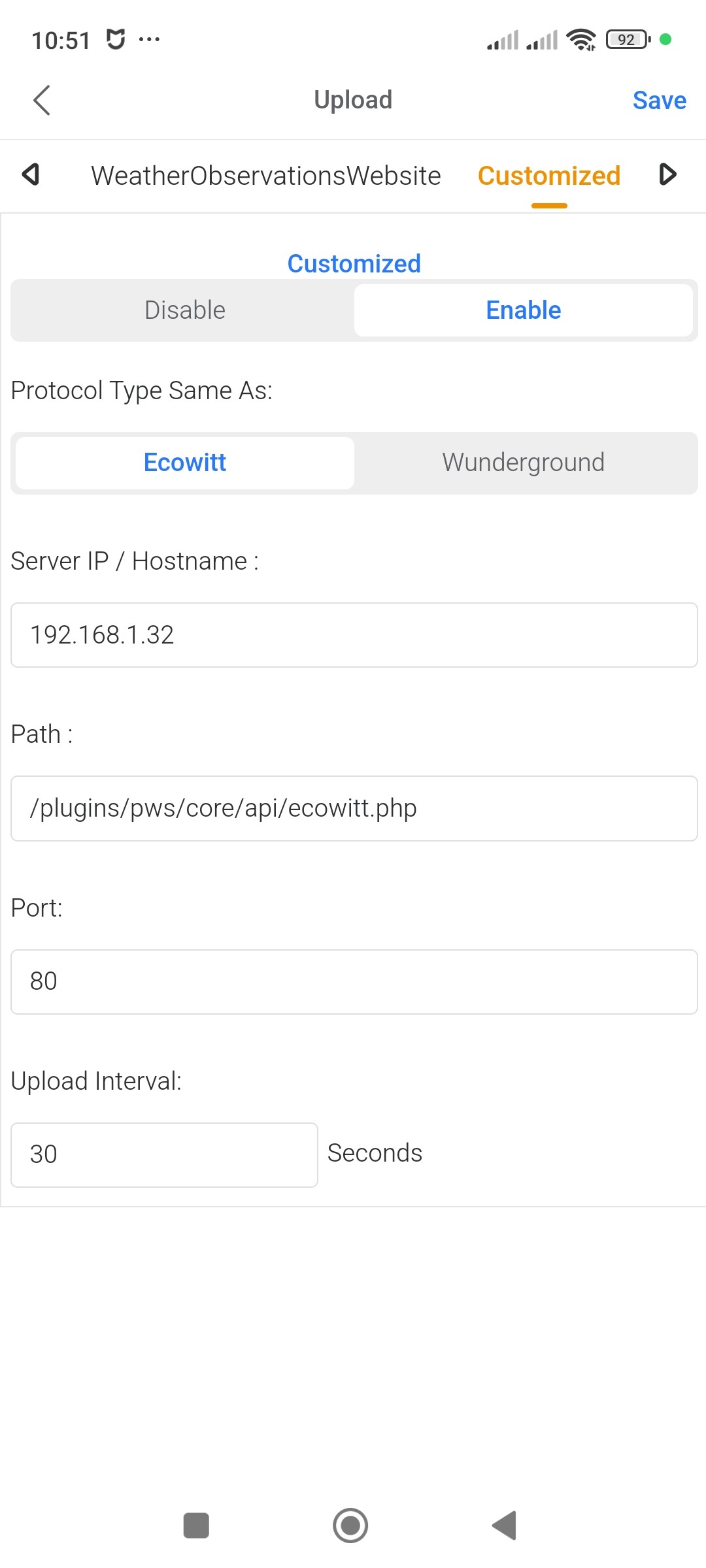Edit the Path input field

coord(354,808)
